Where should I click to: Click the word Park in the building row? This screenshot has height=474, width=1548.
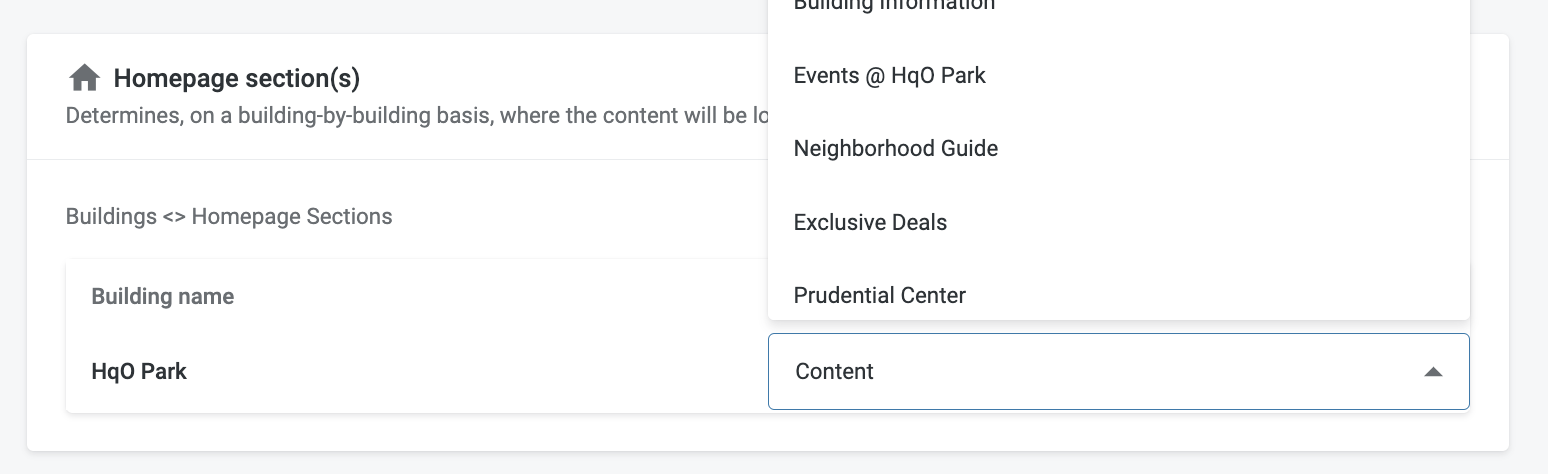tap(163, 372)
